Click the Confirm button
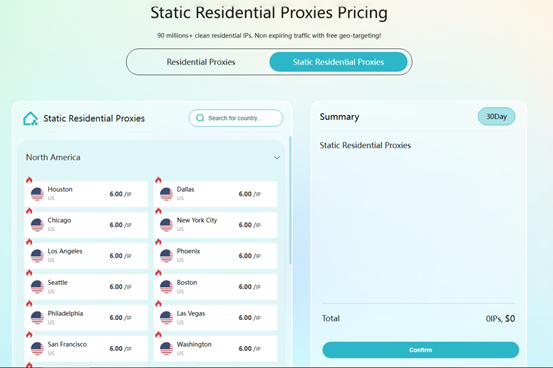Viewport: 553px width, 368px height. (420, 350)
